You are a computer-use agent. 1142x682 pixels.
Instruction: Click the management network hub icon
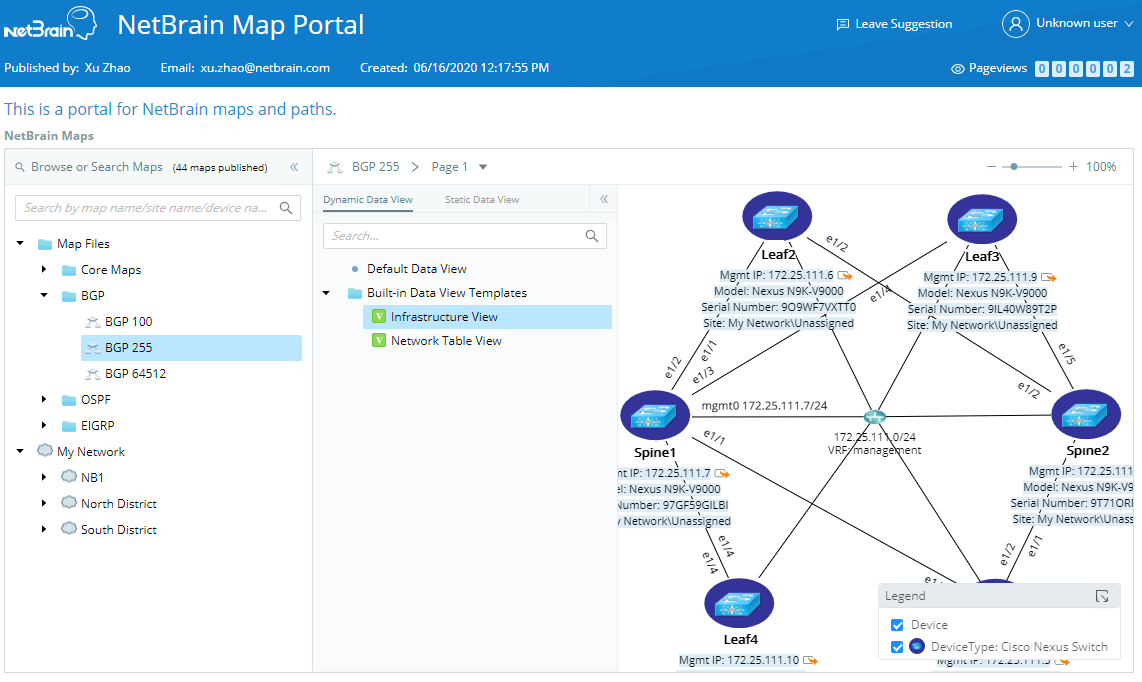[x=874, y=417]
